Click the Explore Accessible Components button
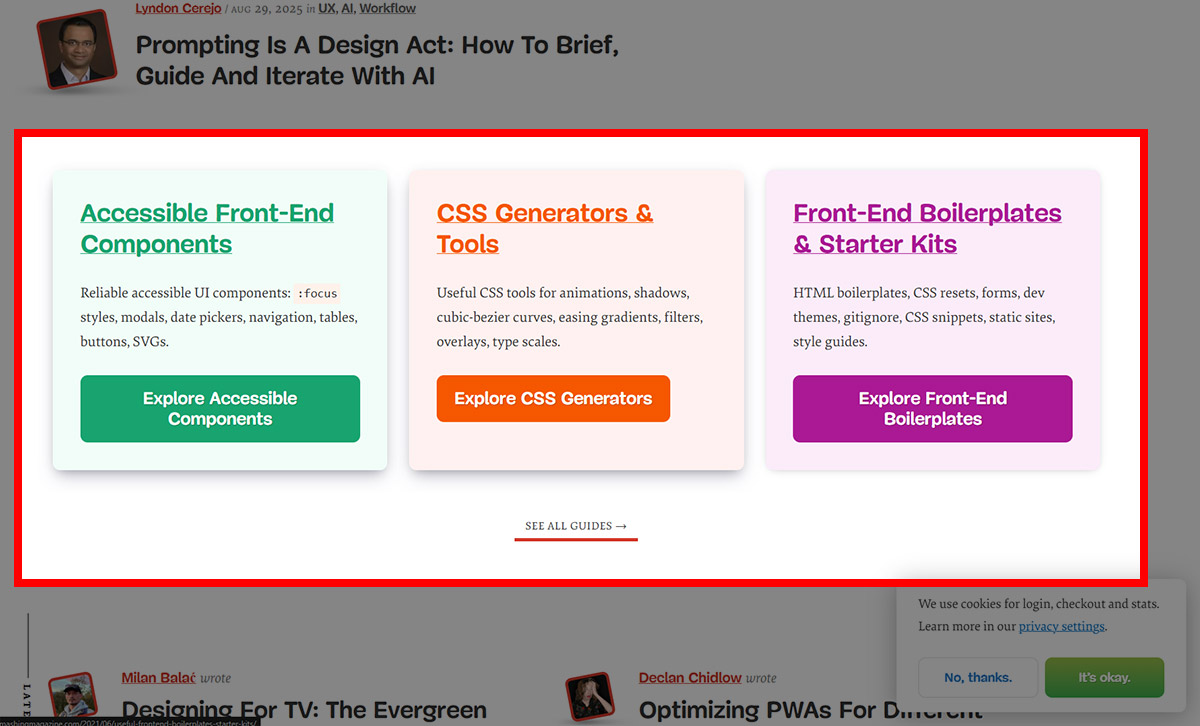The height and width of the screenshot is (726, 1200). (220, 409)
